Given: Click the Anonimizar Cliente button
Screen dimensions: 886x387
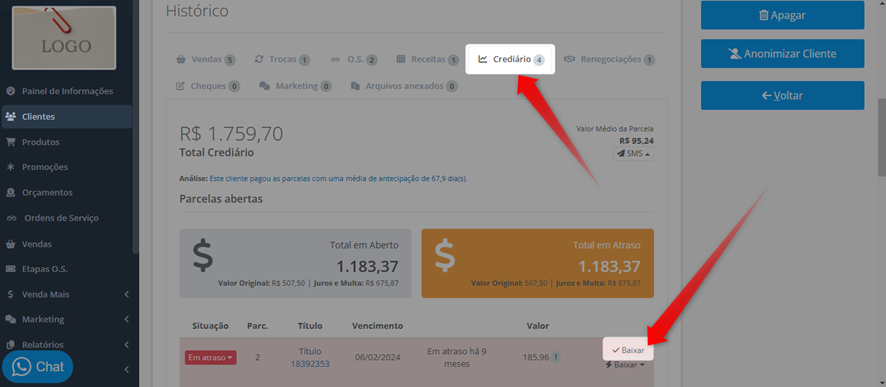Looking at the screenshot, I should [782, 54].
